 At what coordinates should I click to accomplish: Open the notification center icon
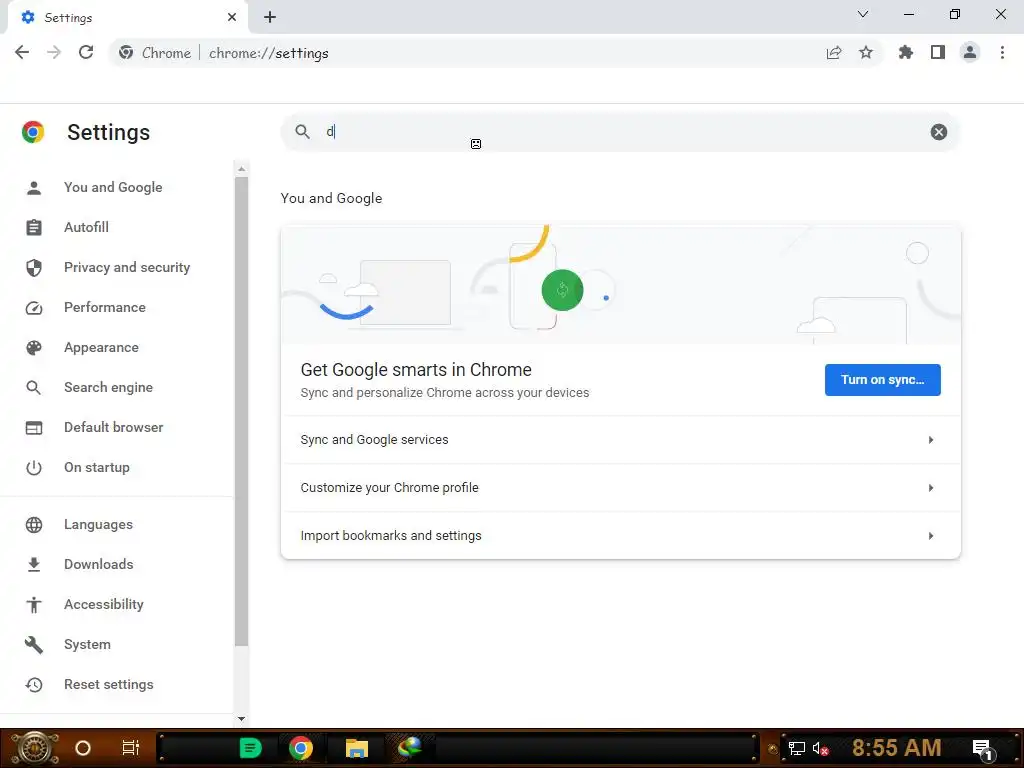[x=982, y=750]
